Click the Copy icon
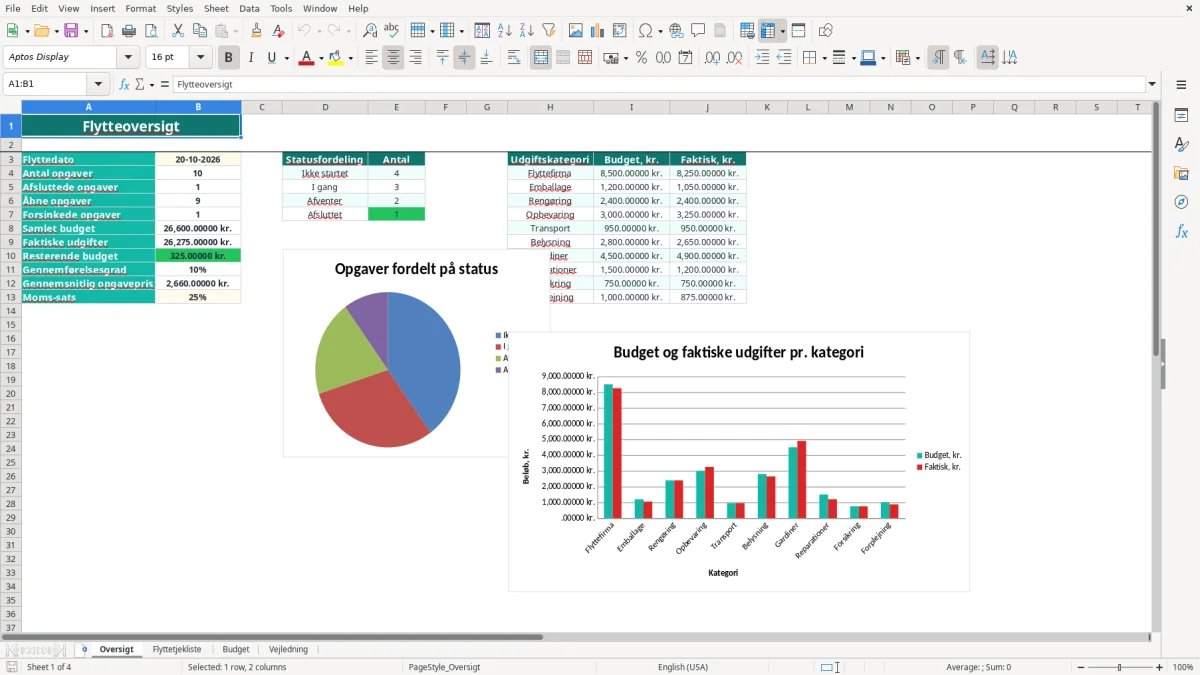The height and width of the screenshot is (675, 1200). pos(200,31)
